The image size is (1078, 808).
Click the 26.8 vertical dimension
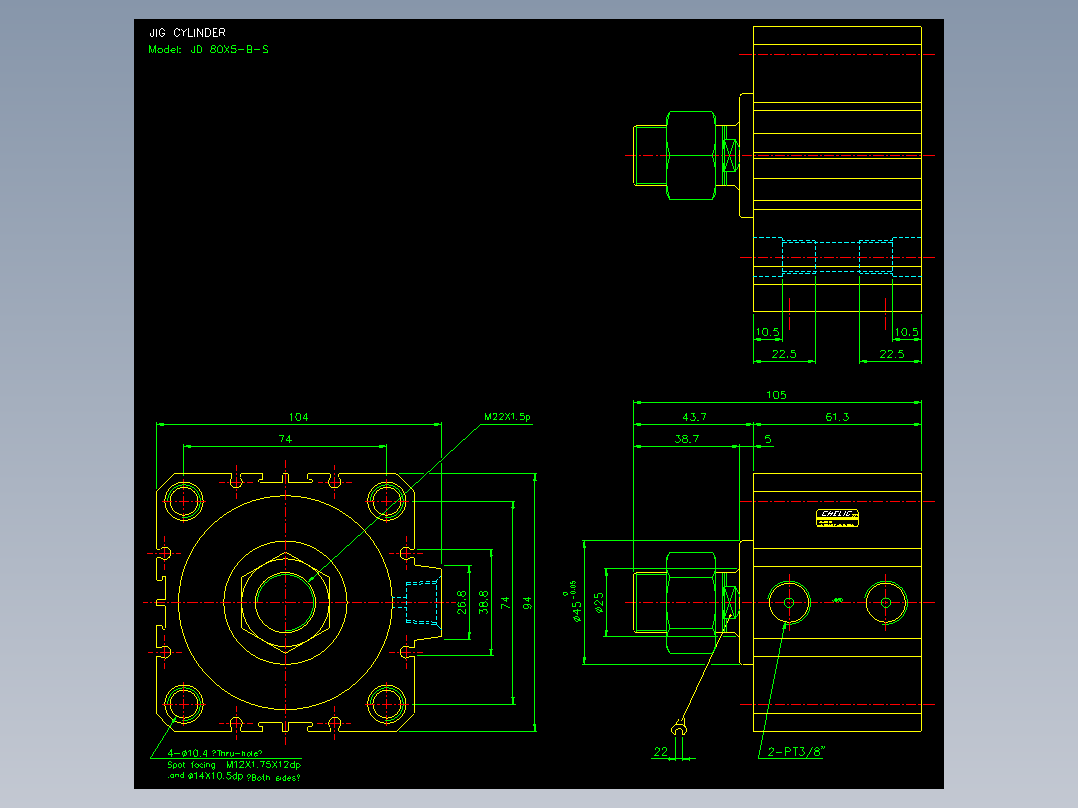click(462, 602)
